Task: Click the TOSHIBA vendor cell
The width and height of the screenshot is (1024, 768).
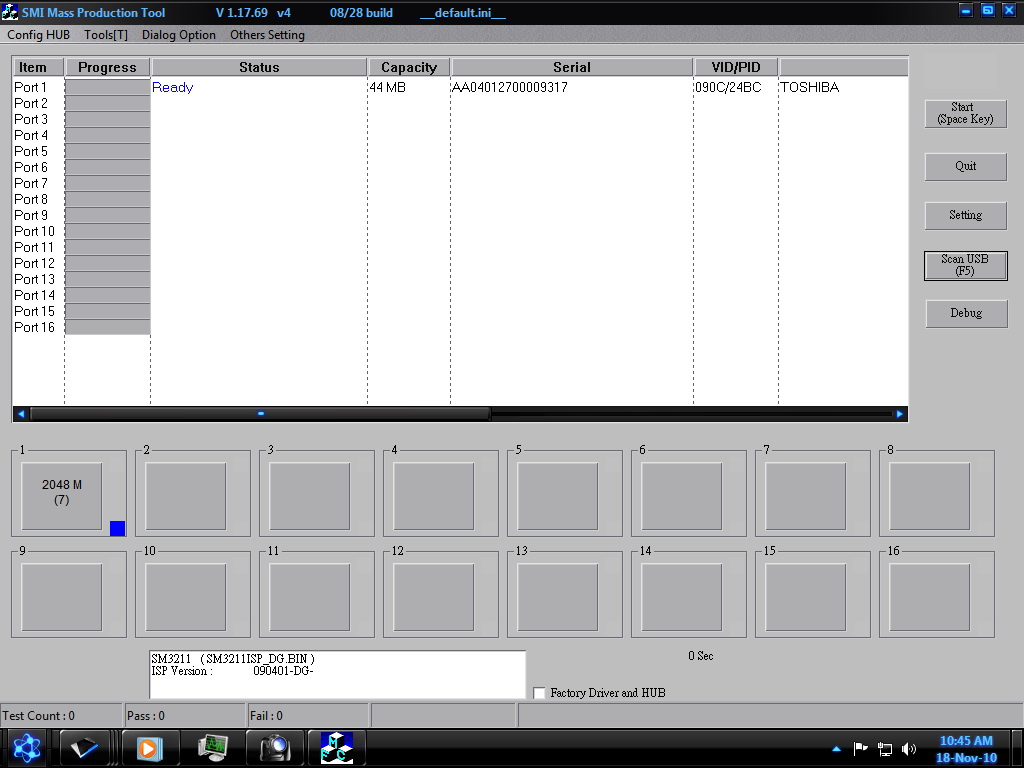Action: tap(809, 87)
